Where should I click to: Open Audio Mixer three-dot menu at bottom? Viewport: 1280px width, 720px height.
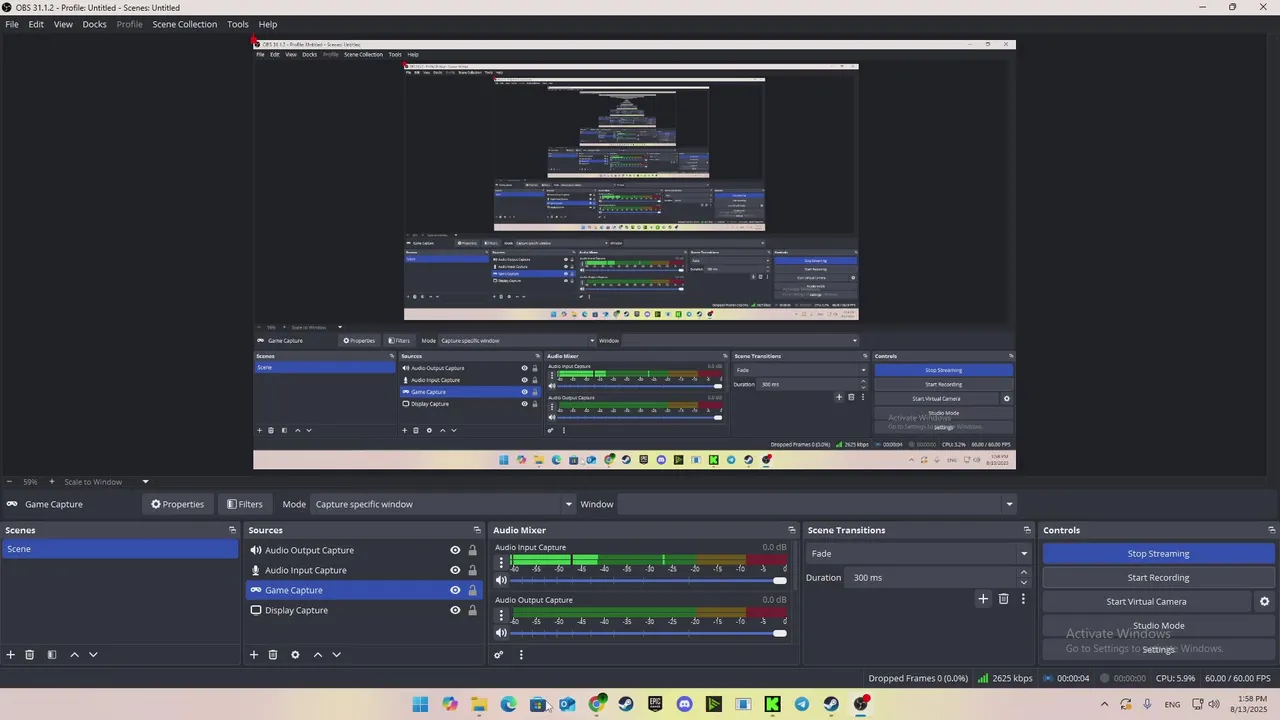click(521, 655)
